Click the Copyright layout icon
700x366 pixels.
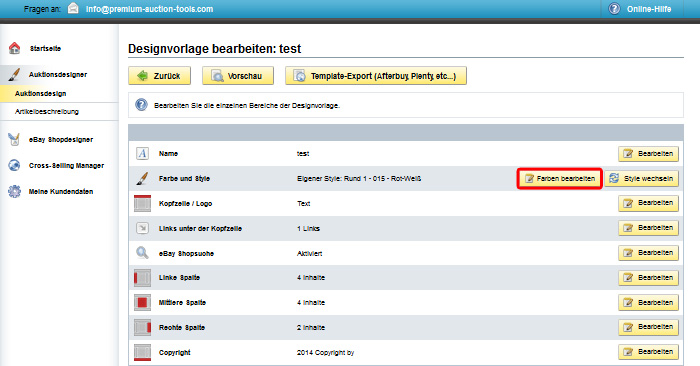(x=142, y=353)
